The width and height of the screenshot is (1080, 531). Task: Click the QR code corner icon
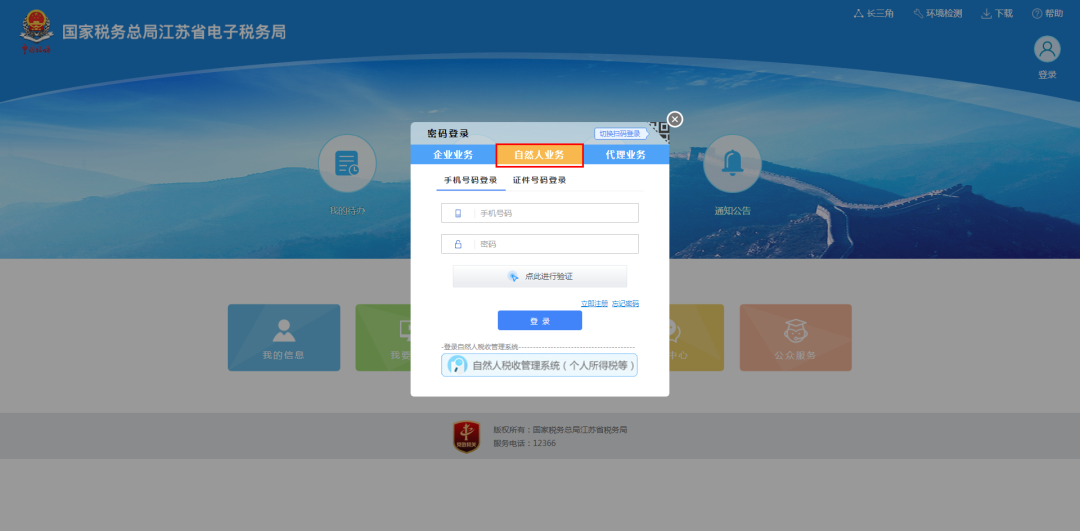tap(659, 132)
